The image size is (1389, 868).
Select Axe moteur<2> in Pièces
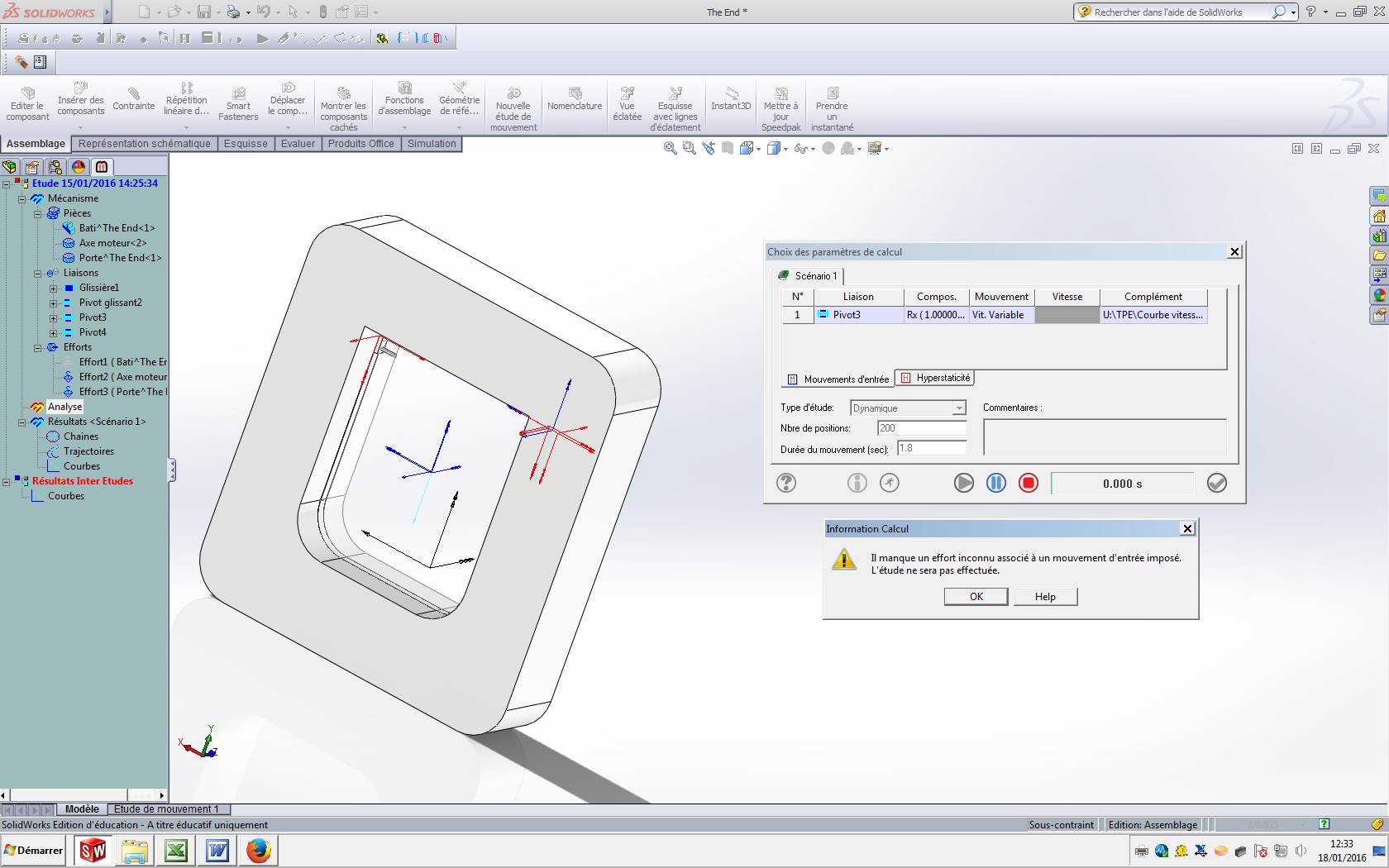[112, 243]
